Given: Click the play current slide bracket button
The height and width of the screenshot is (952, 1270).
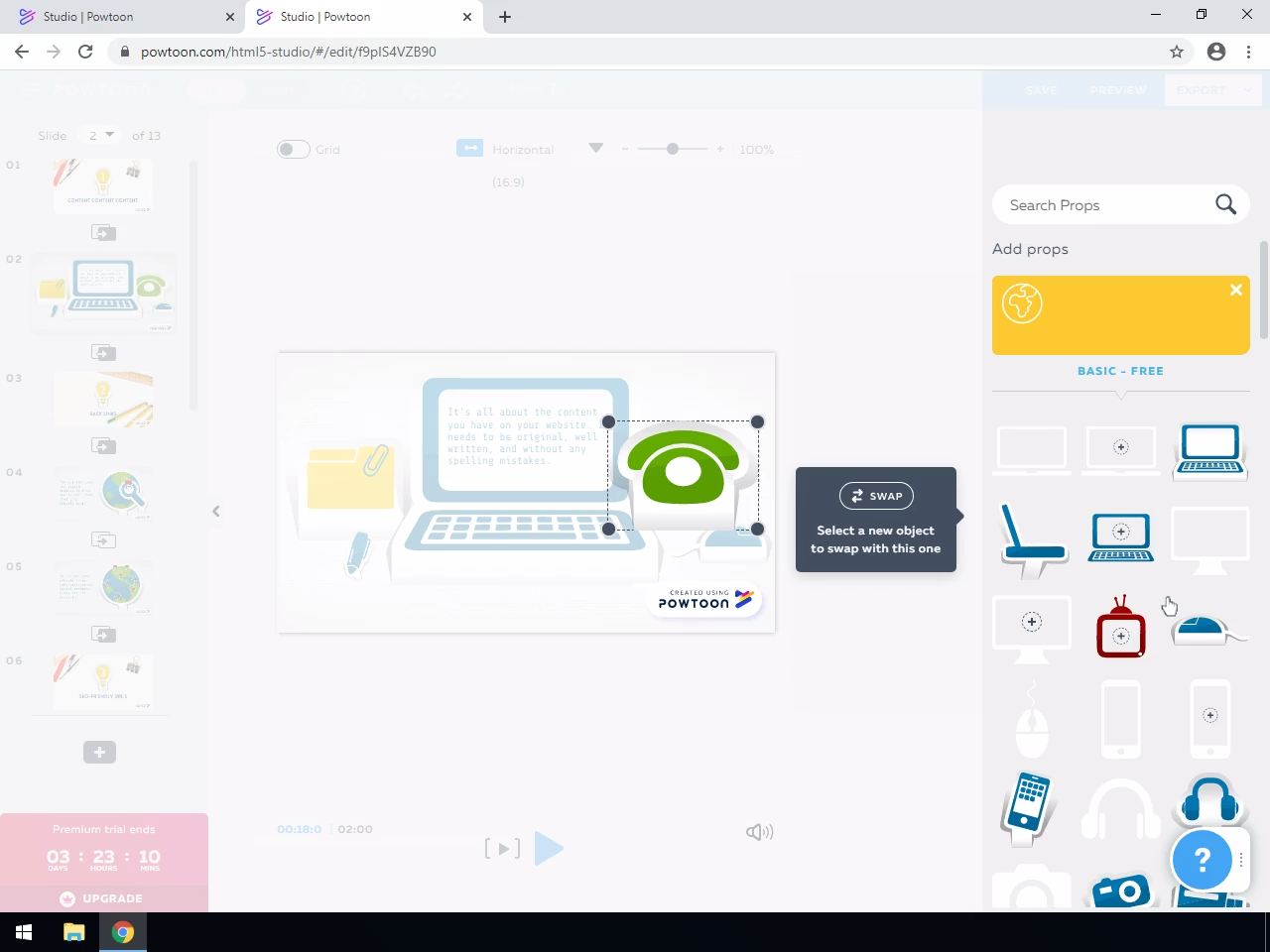Looking at the screenshot, I should click(502, 848).
